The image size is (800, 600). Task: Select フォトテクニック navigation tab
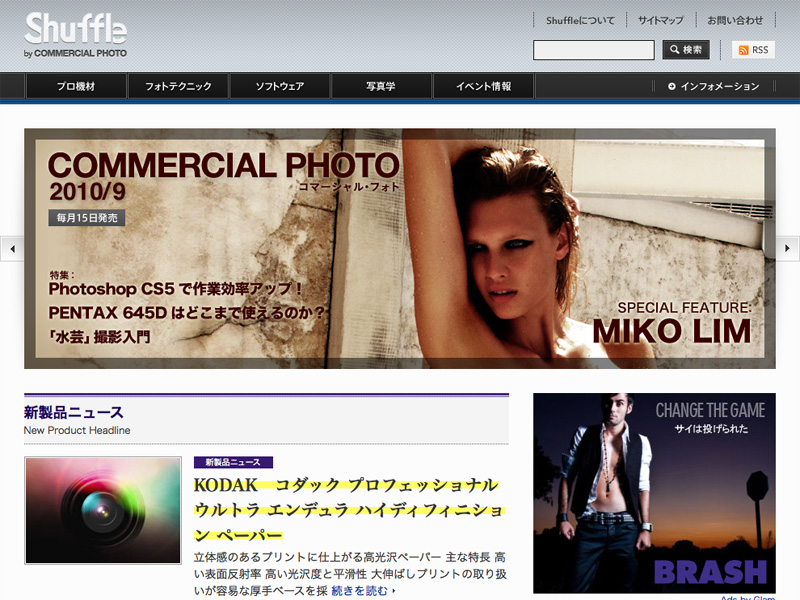(x=178, y=86)
